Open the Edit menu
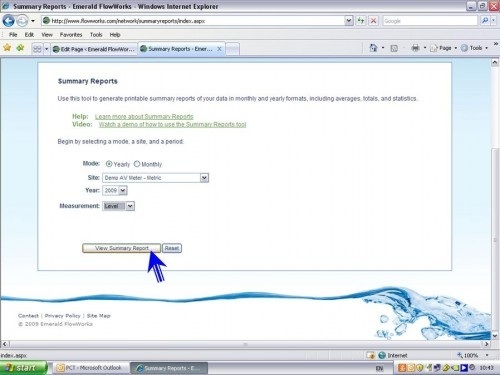This screenshot has height=375, width=500. pos(29,35)
